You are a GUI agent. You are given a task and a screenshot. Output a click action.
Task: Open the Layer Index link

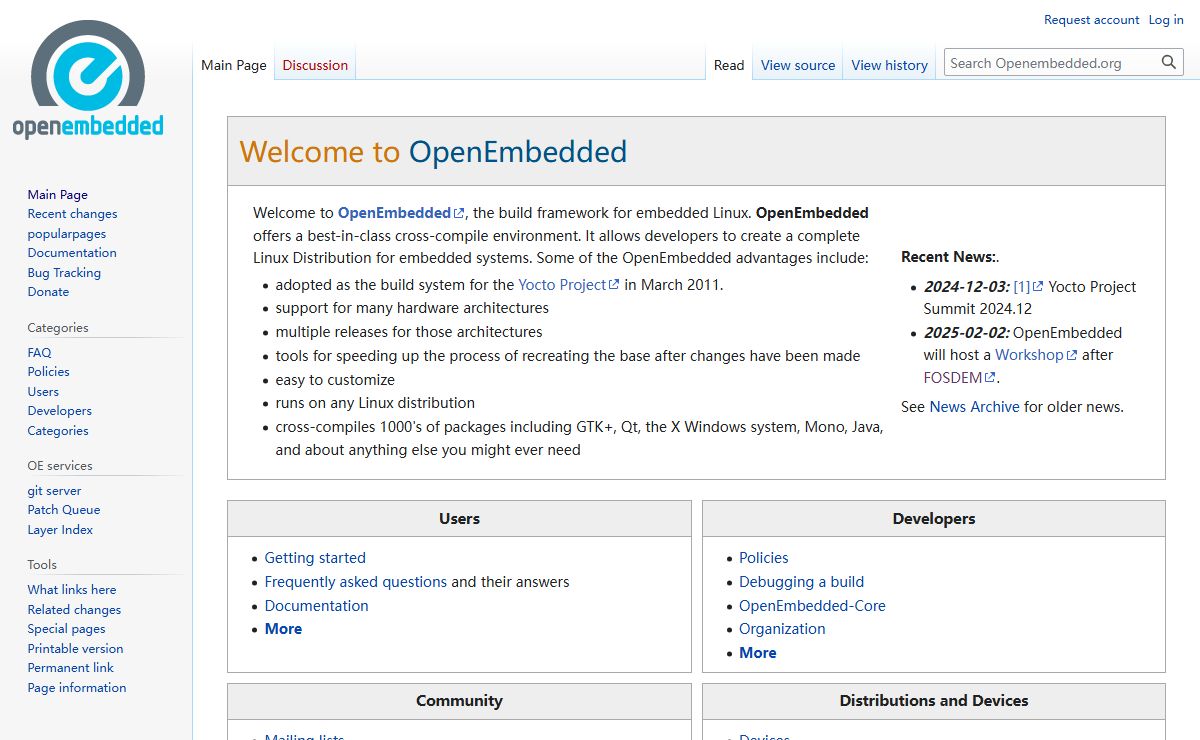(x=60, y=530)
